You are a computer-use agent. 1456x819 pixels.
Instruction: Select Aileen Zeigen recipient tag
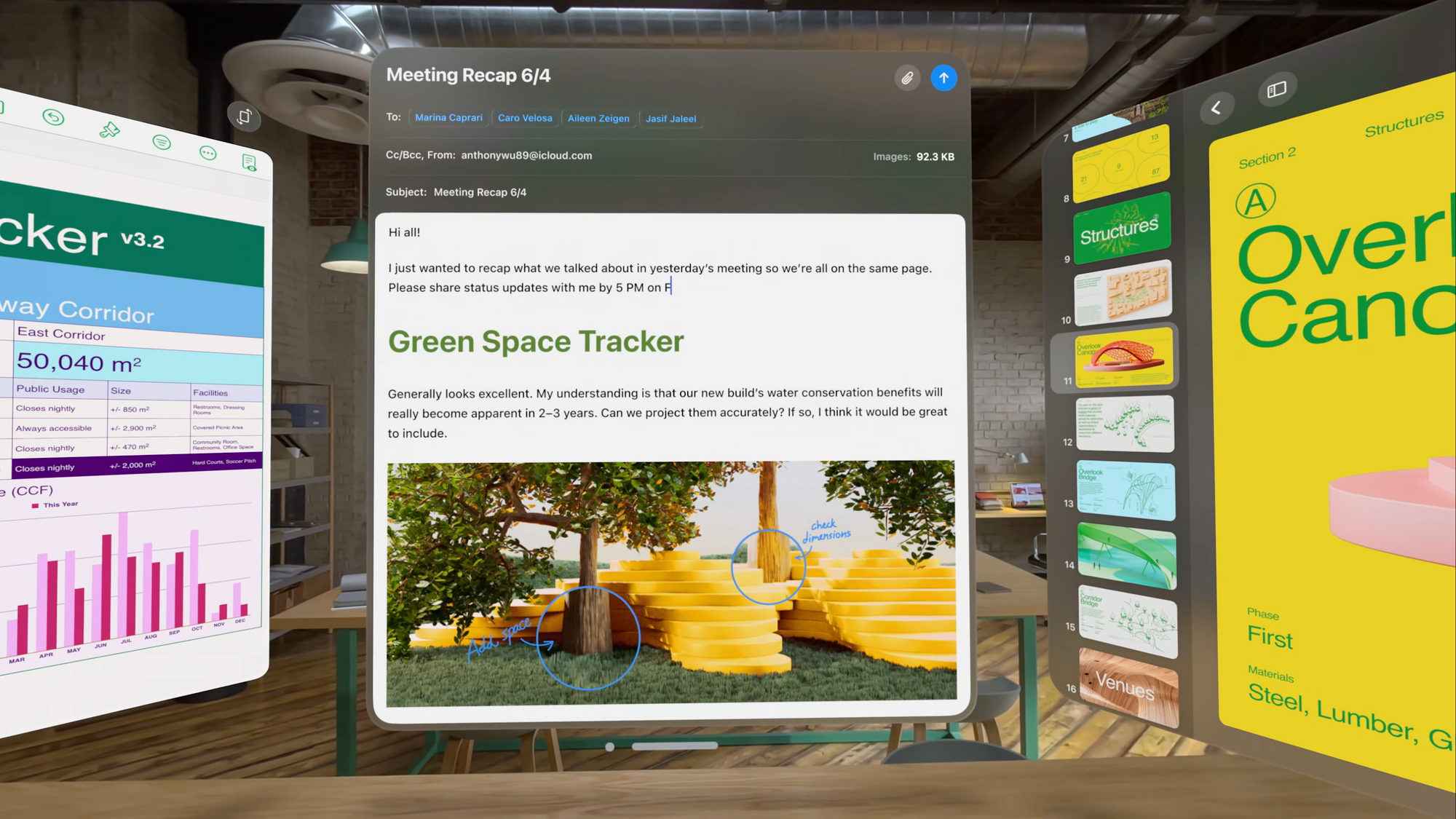point(597,117)
